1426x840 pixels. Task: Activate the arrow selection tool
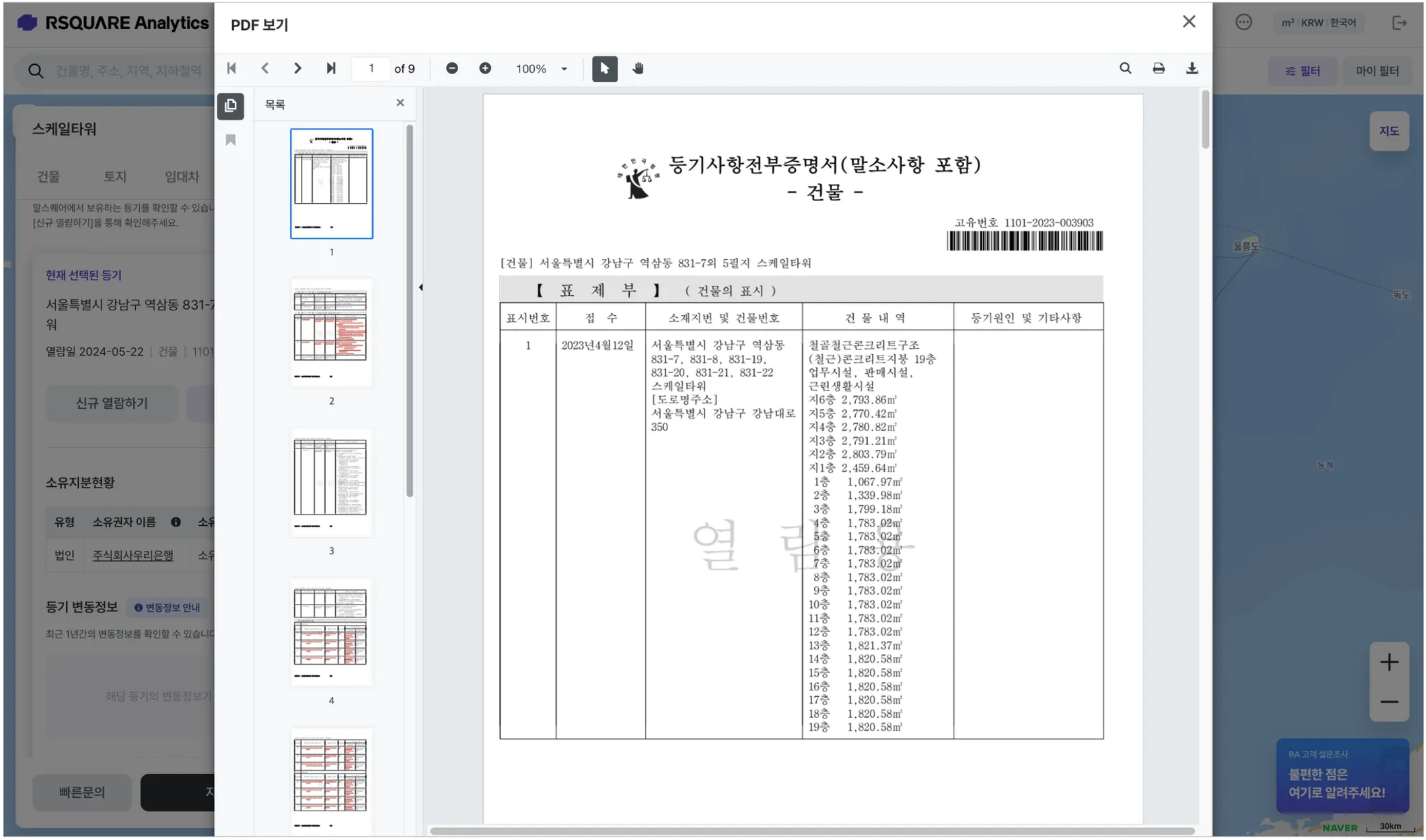point(604,68)
